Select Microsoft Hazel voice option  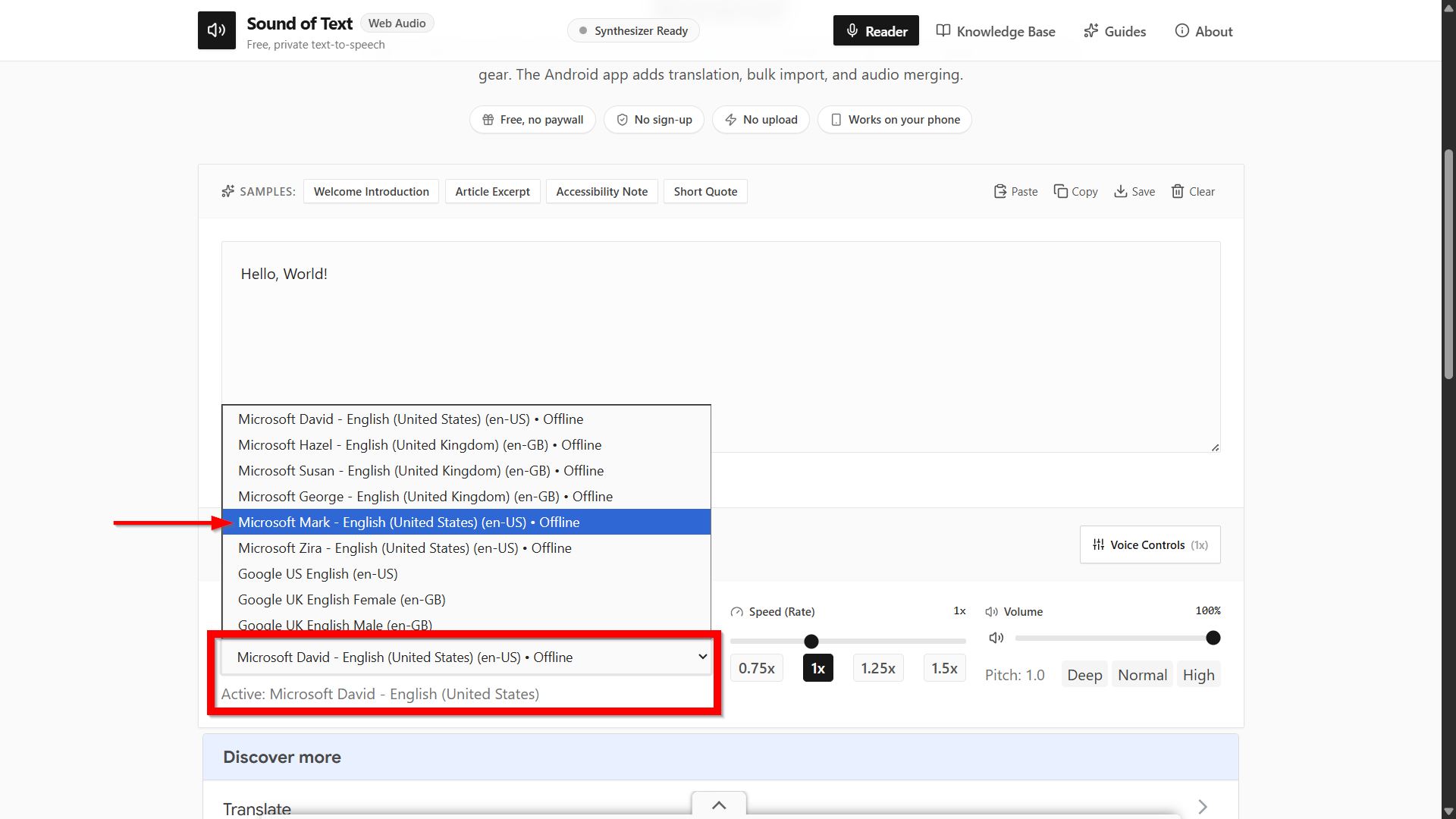tap(466, 445)
